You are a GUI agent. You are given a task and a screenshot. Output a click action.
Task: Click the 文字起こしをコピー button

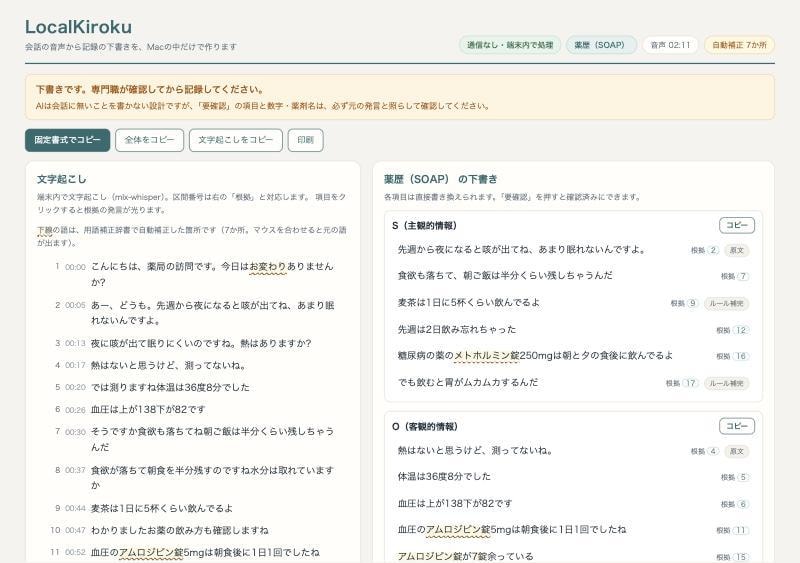pyautogui.click(x=236, y=140)
